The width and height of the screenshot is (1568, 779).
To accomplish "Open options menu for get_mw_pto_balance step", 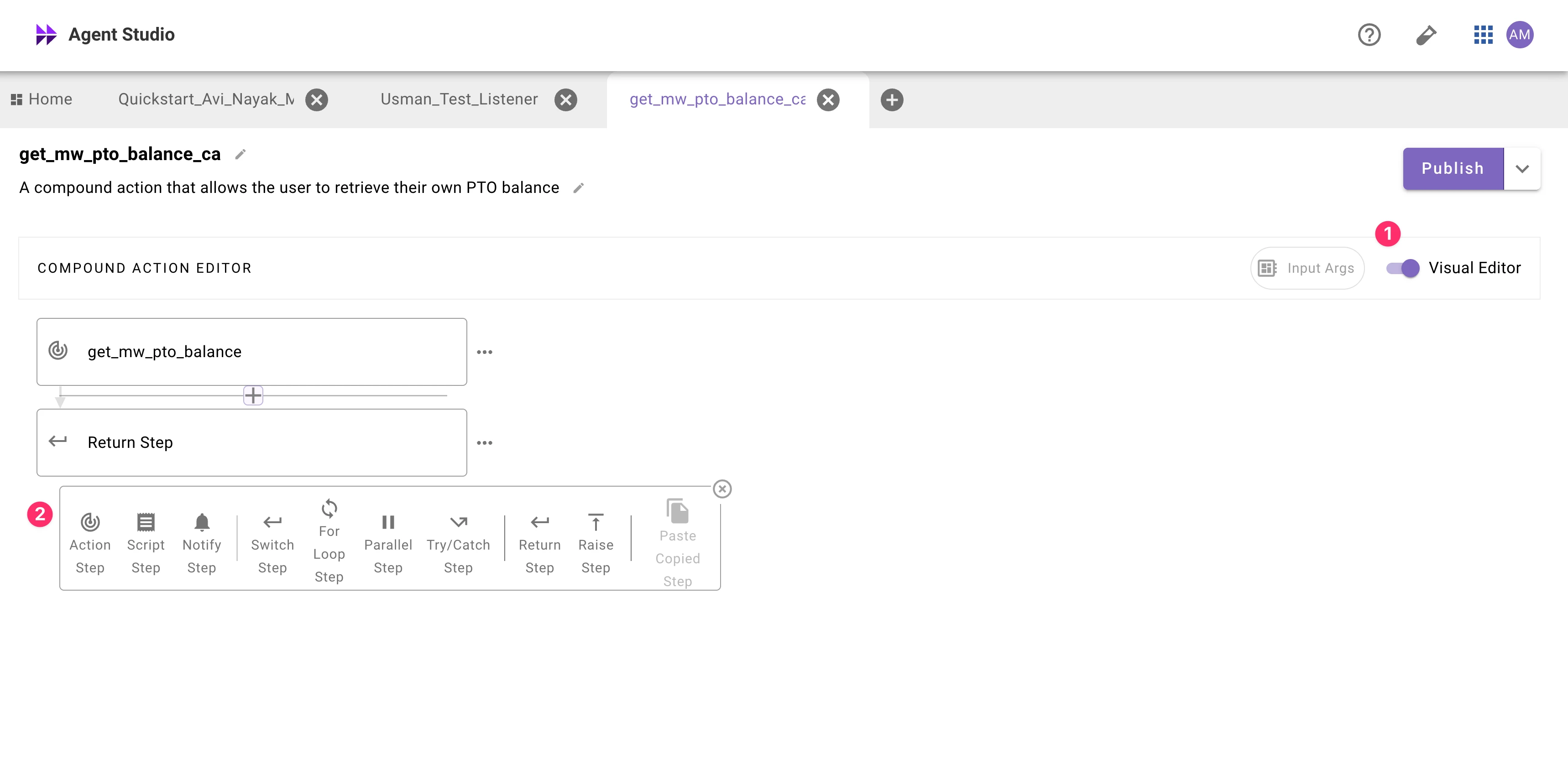I will pyautogui.click(x=485, y=352).
